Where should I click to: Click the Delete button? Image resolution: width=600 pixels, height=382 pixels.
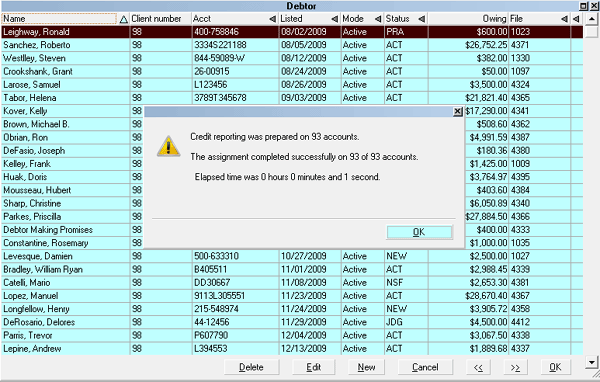251,367
